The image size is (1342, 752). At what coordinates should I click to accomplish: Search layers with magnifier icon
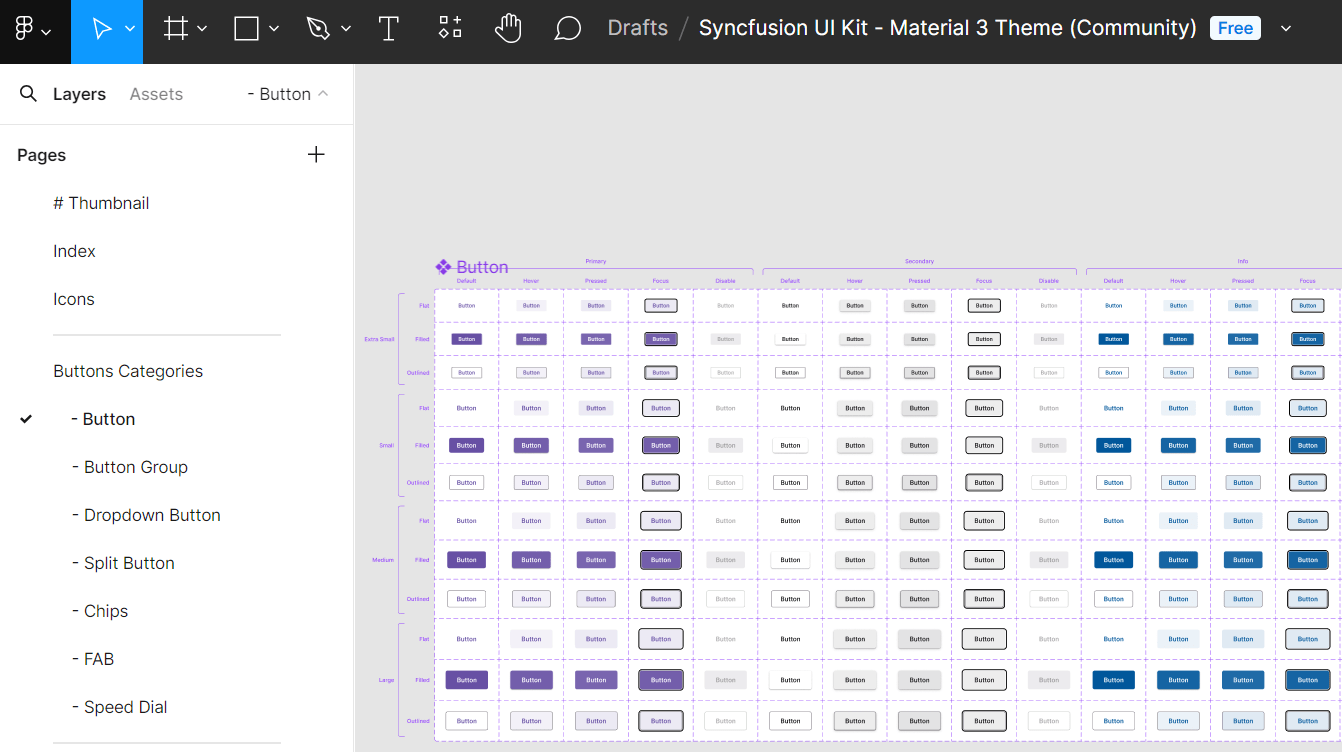[28, 94]
